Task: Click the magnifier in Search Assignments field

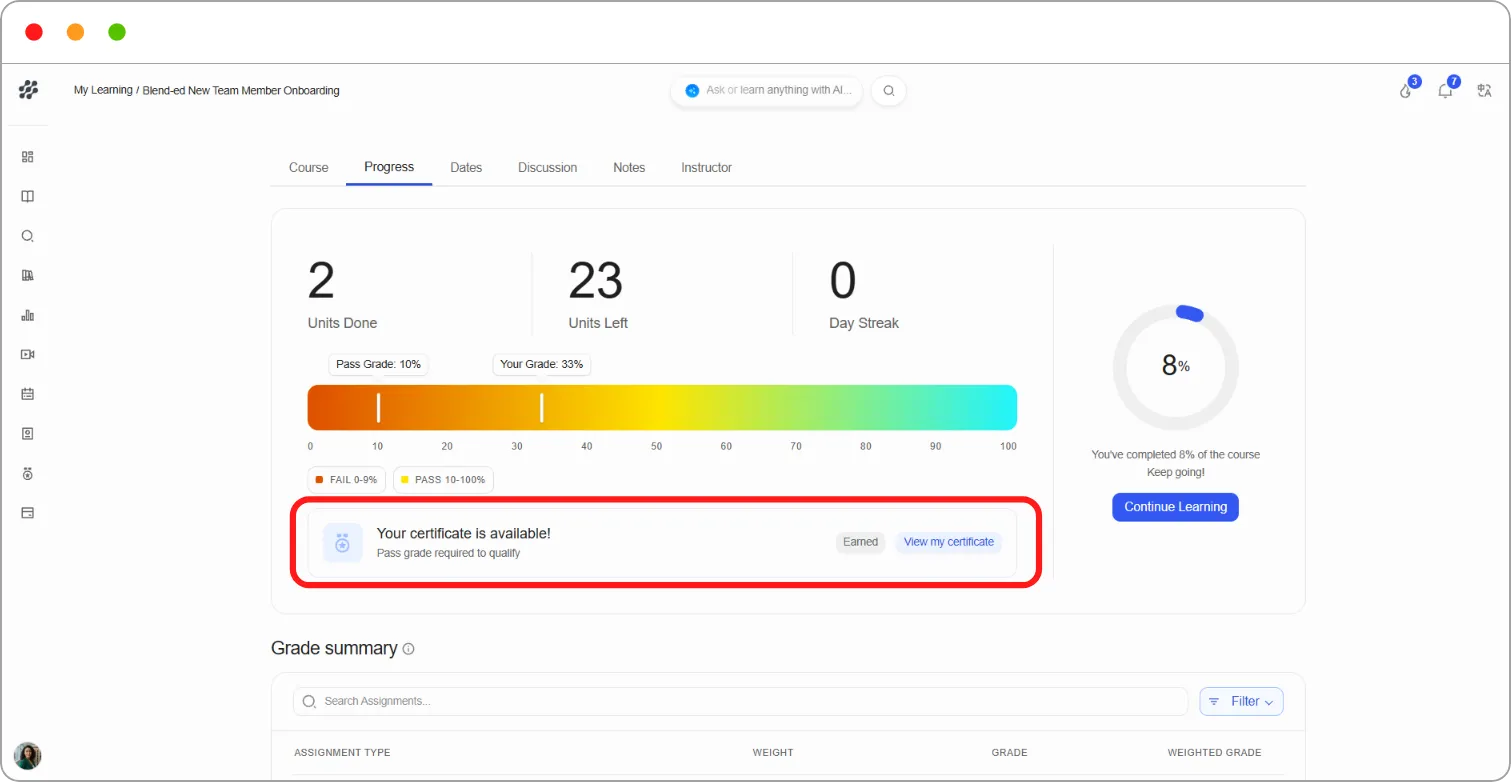Action: tap(309, 702)
